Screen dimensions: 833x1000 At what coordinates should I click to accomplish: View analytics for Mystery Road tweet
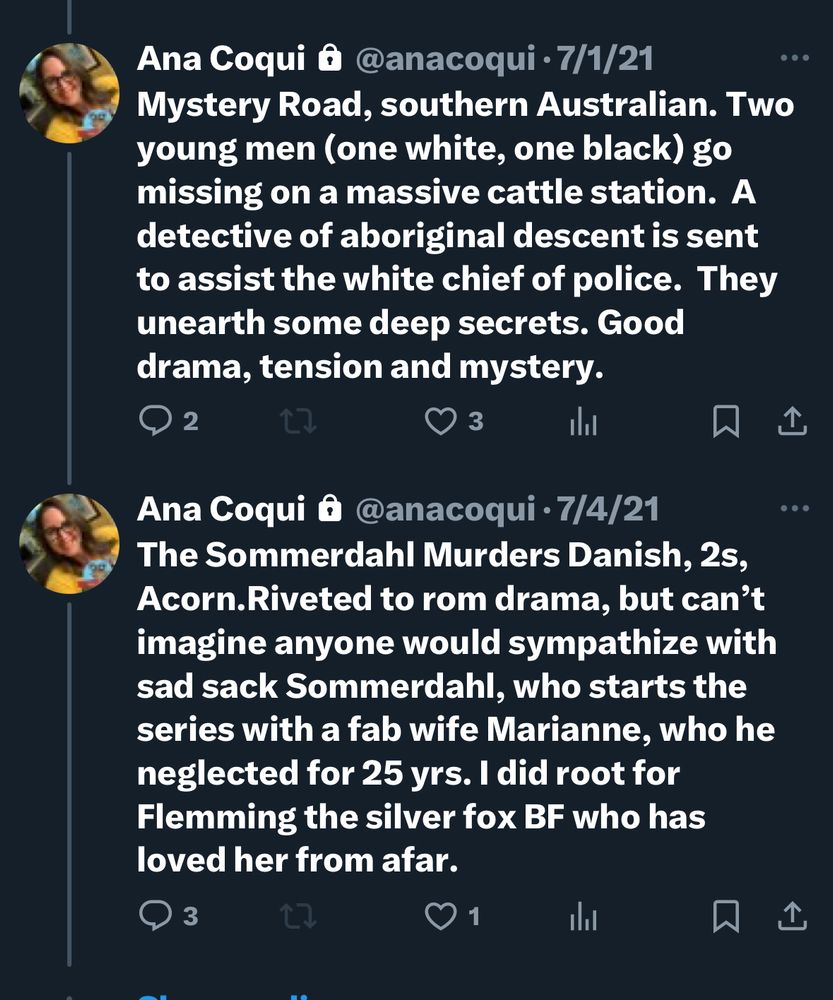tap(583, 423)
